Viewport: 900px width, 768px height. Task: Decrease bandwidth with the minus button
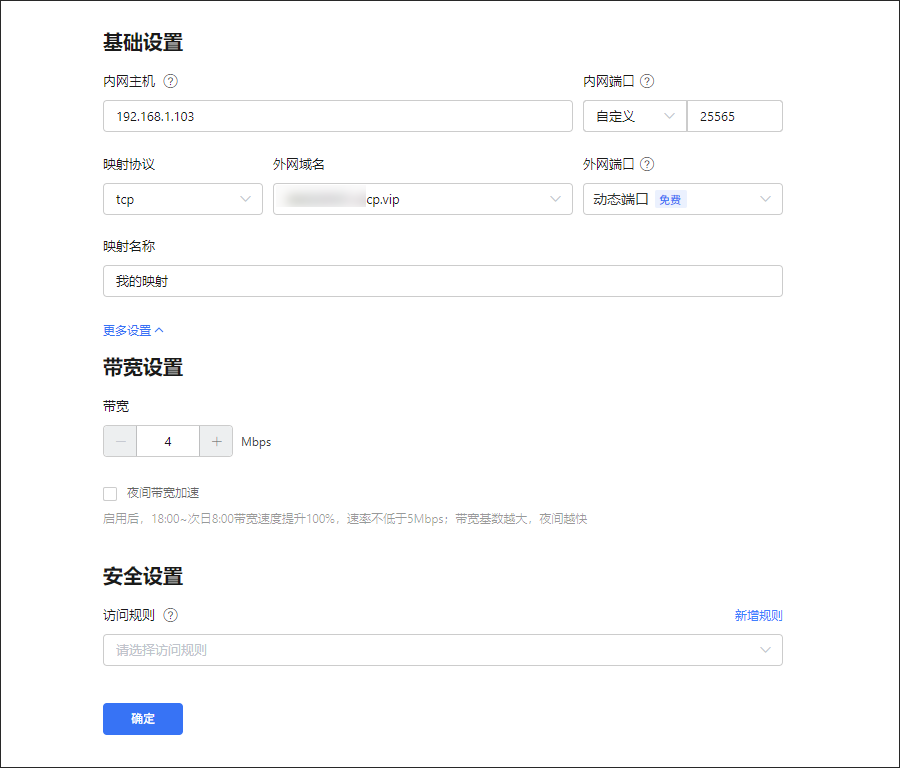point(120,441)
